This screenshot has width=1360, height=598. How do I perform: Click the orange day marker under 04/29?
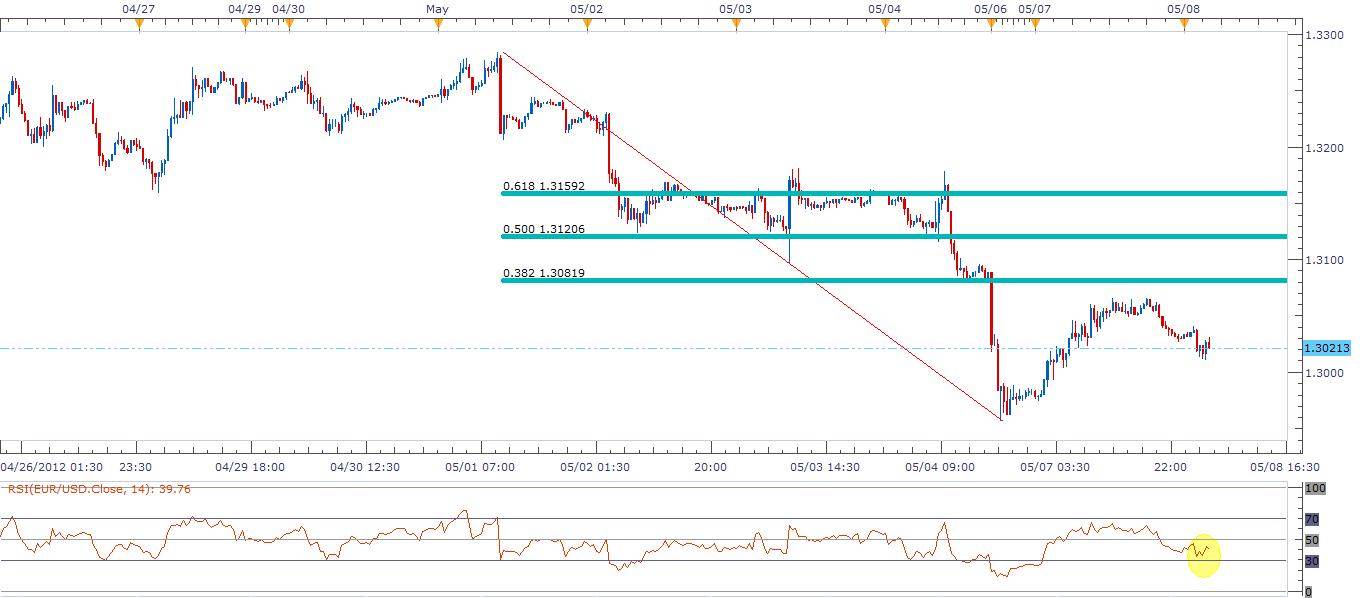coord(245,25)
